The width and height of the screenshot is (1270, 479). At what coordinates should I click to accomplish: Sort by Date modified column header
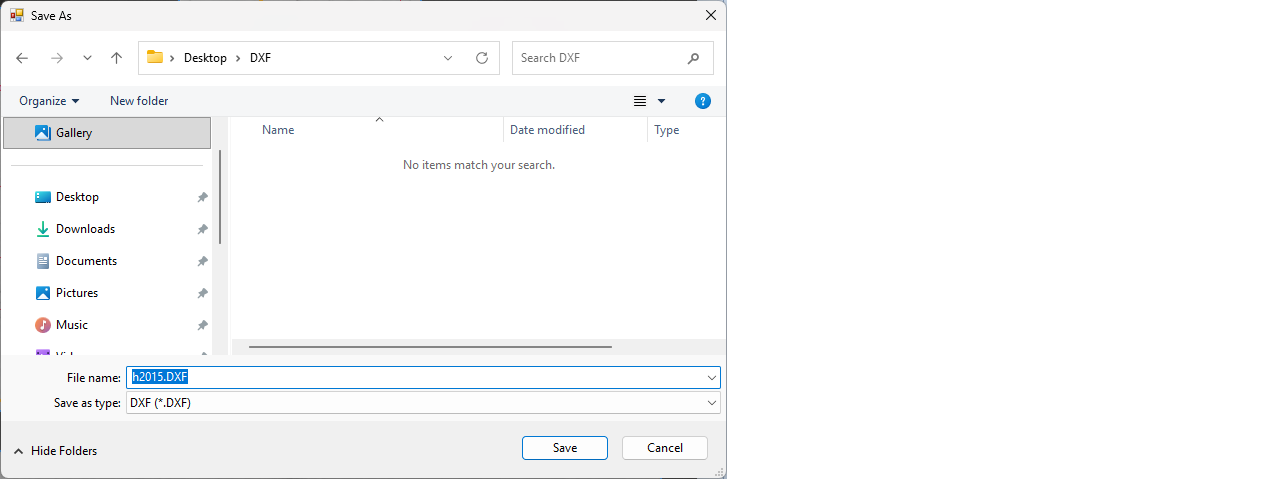point(547,130)
